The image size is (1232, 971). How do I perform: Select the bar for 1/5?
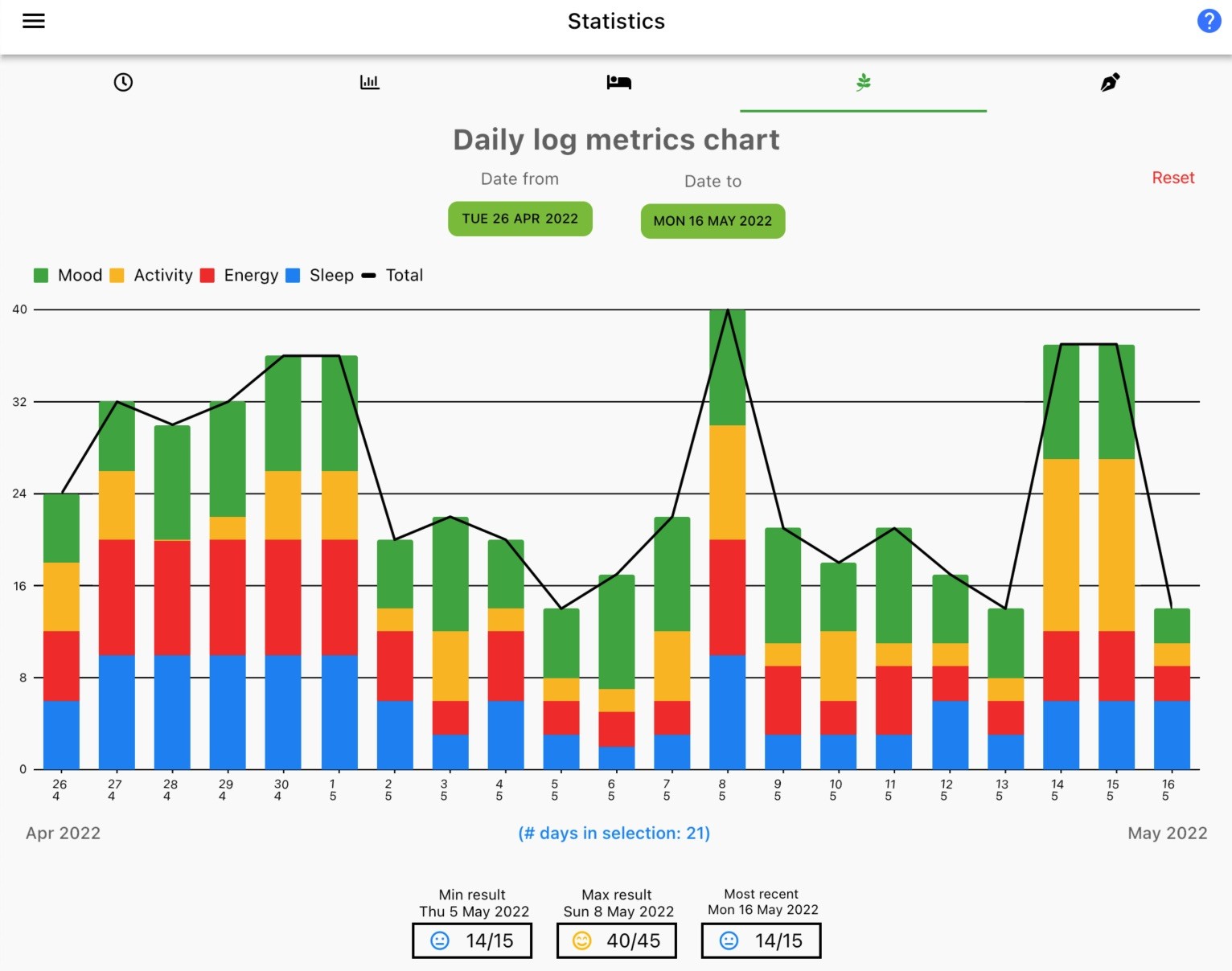[339, 563]
